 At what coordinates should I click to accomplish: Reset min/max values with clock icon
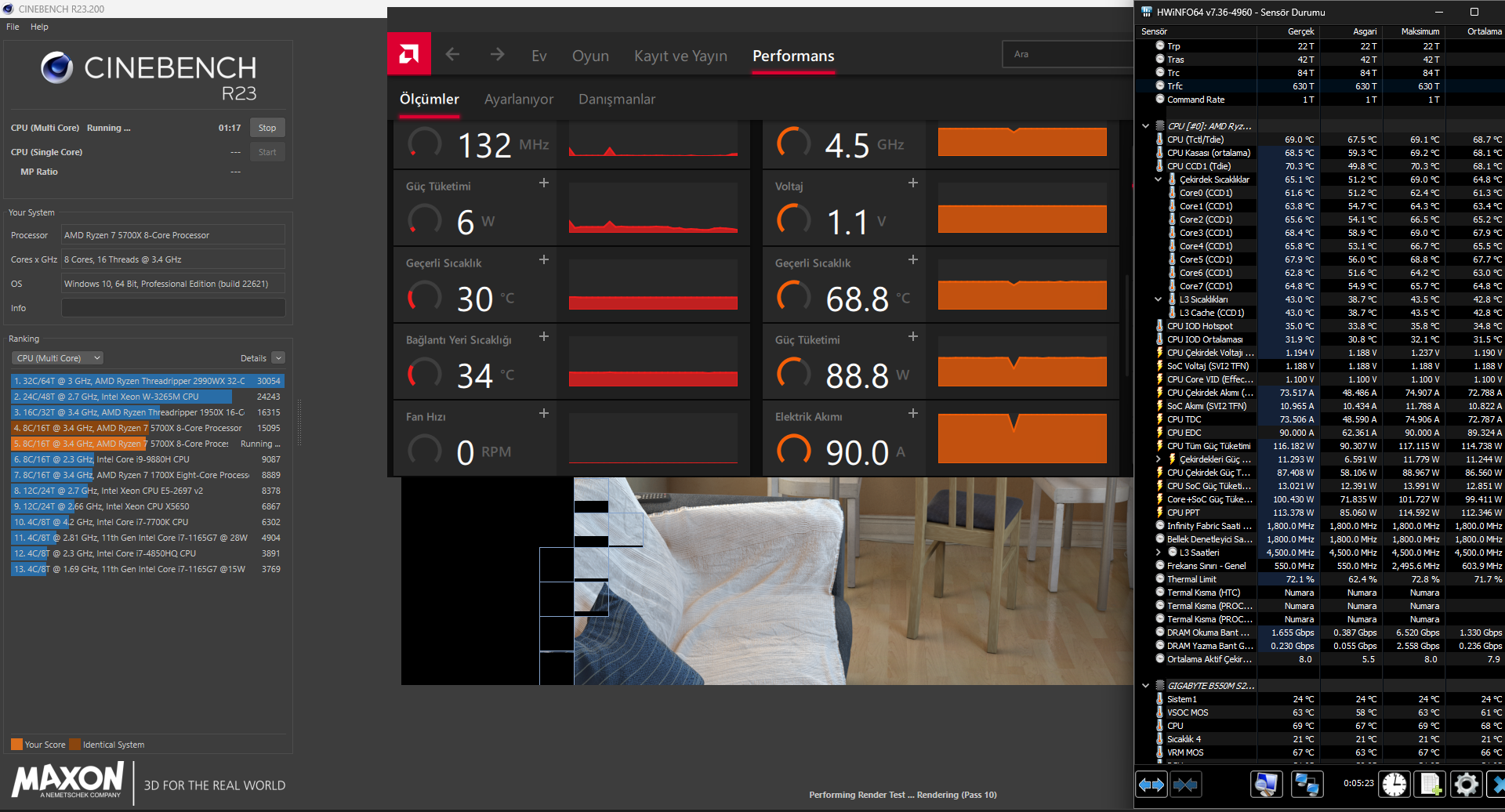1394,785
